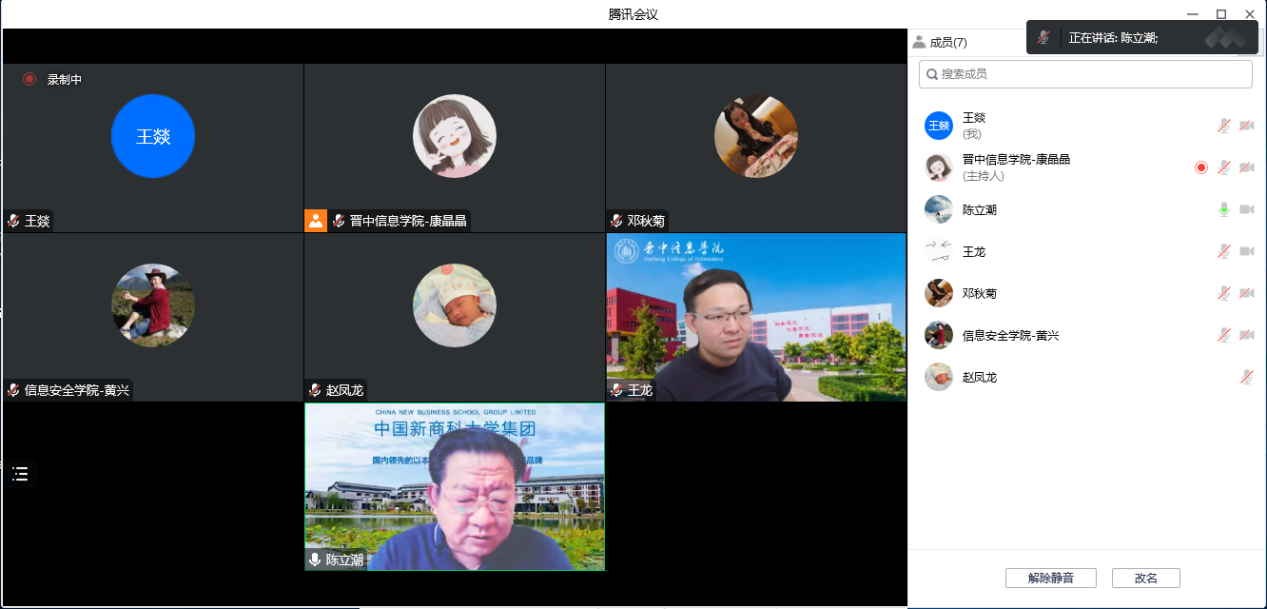Click the 搜索成员 member search field
Screen dimensions: 1267x609
pos(1085,74)
